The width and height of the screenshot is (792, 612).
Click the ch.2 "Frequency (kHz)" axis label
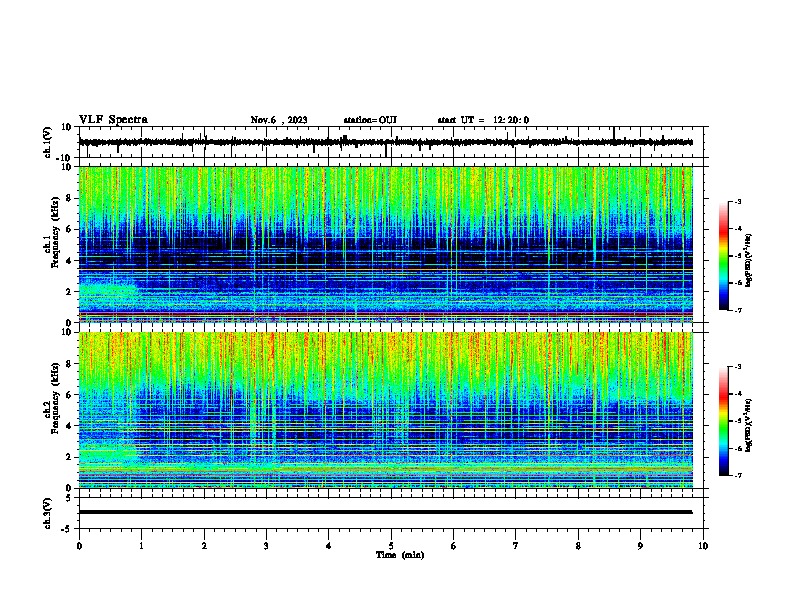56,398
